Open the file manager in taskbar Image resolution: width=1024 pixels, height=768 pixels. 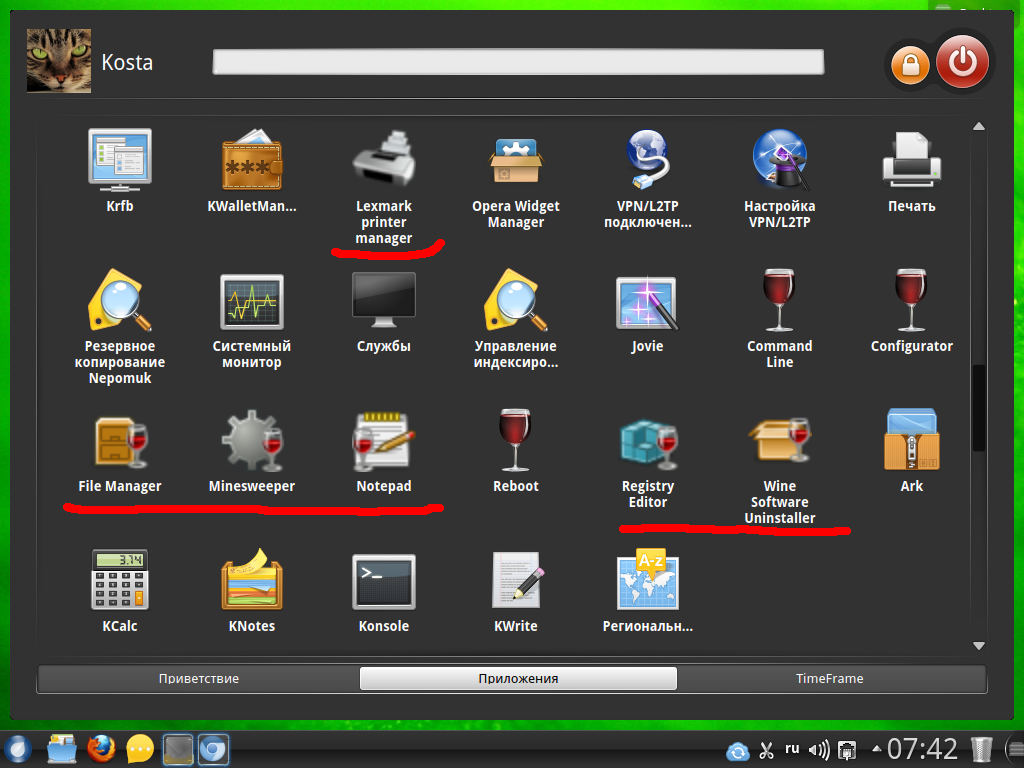pyautogui.click(x=62, y=749)
